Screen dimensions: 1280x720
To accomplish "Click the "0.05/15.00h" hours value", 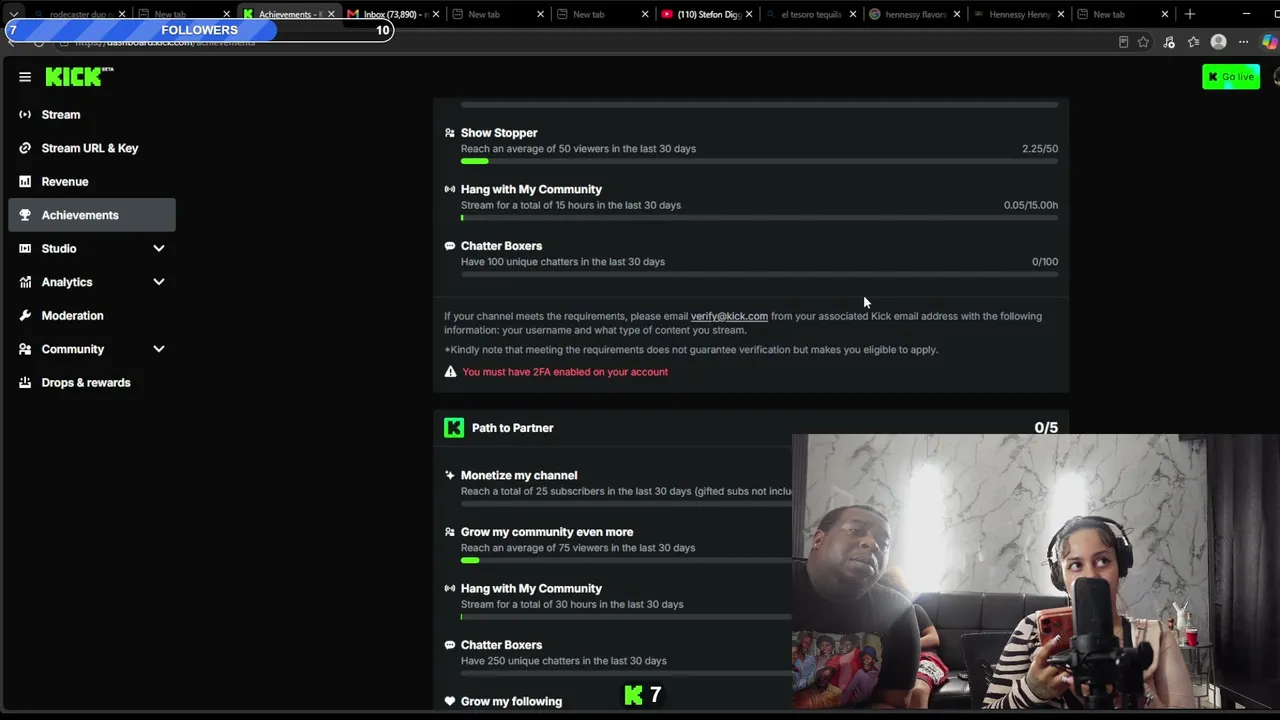I will pos(1031,205).
